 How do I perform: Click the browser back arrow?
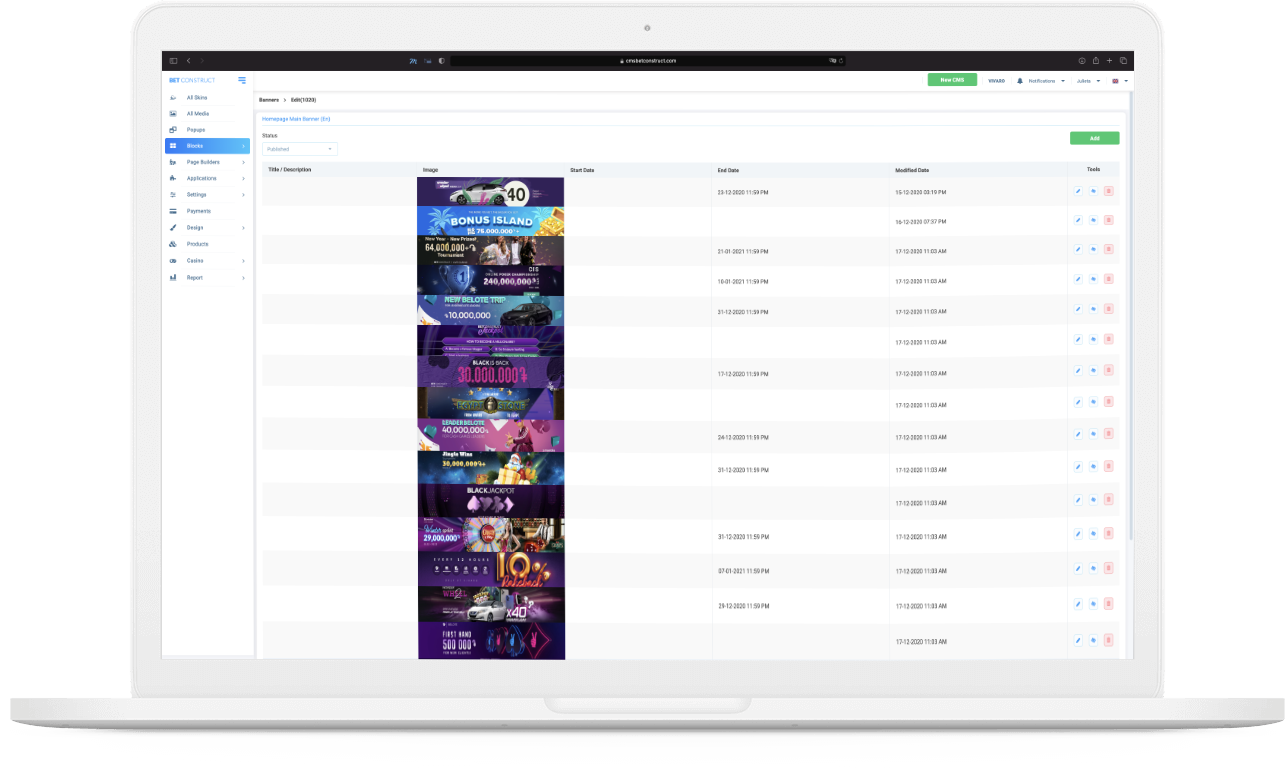click(188, 61)
